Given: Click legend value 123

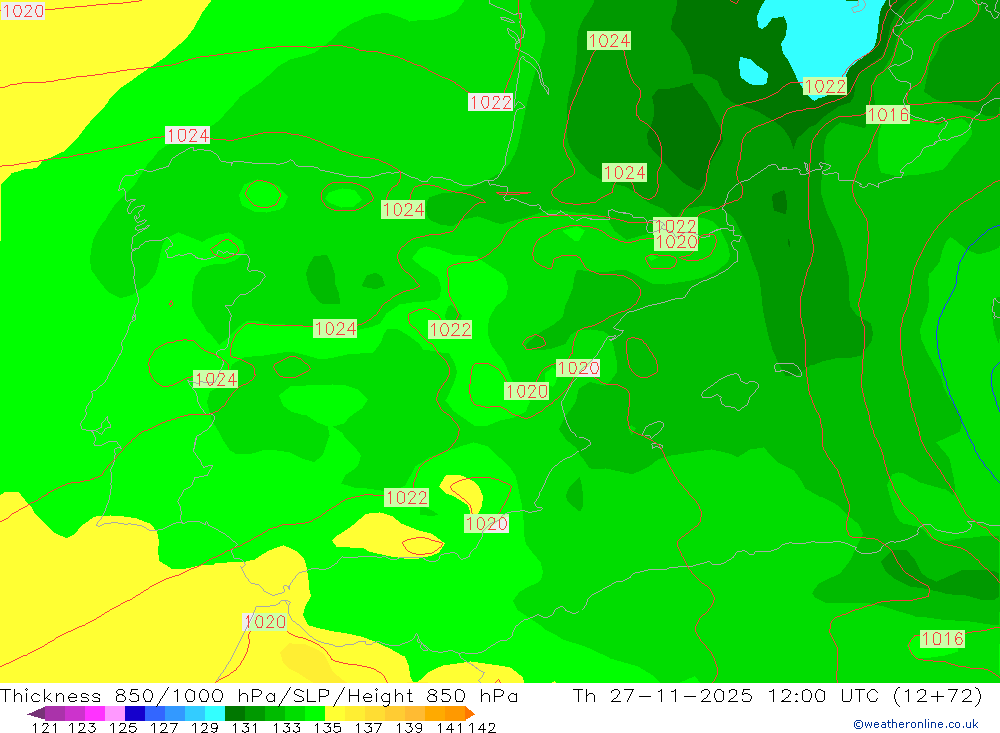Looking at the screenshot, I should point(82,727).
